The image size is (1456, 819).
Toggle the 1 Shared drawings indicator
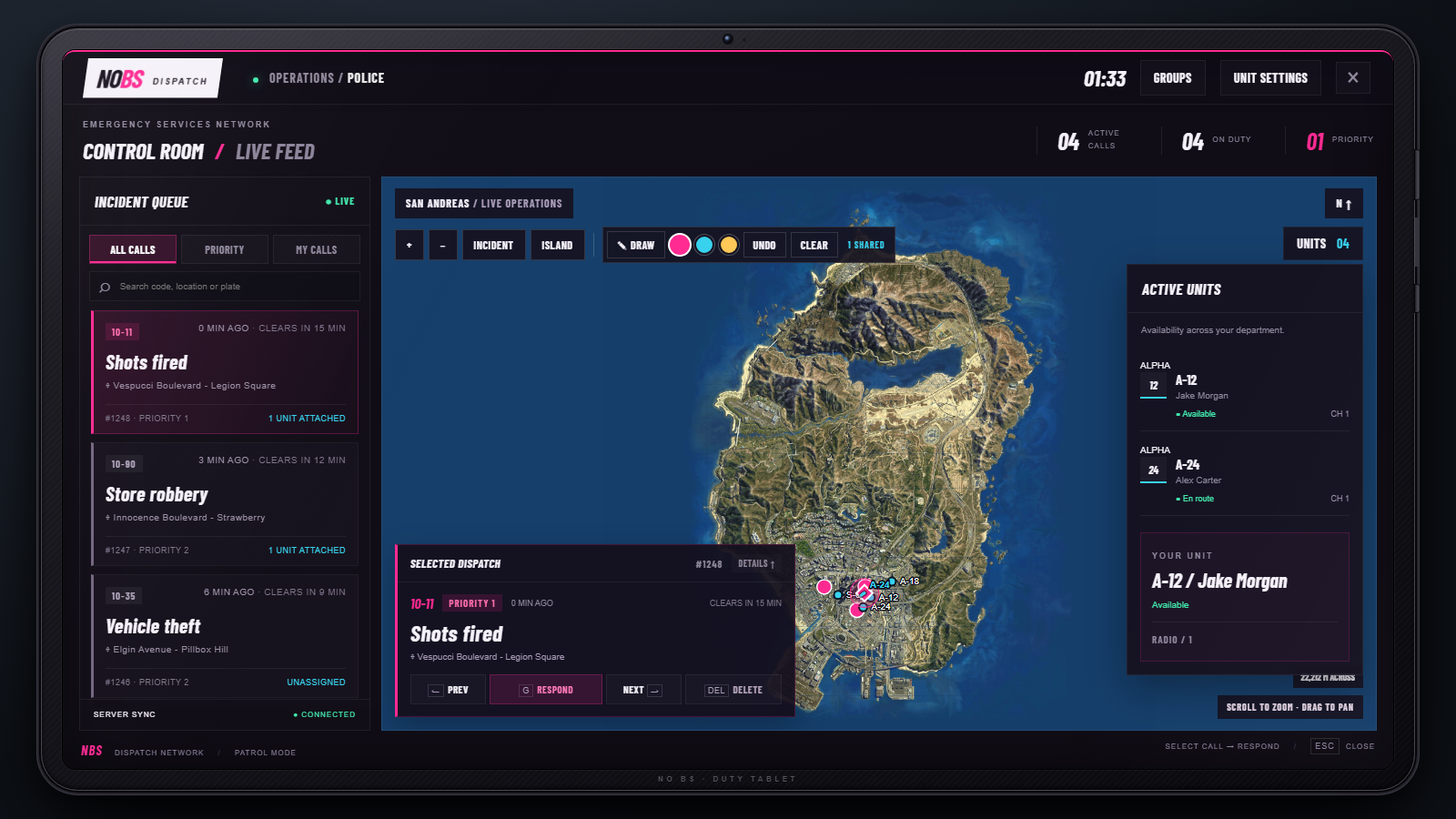(865, 245)
